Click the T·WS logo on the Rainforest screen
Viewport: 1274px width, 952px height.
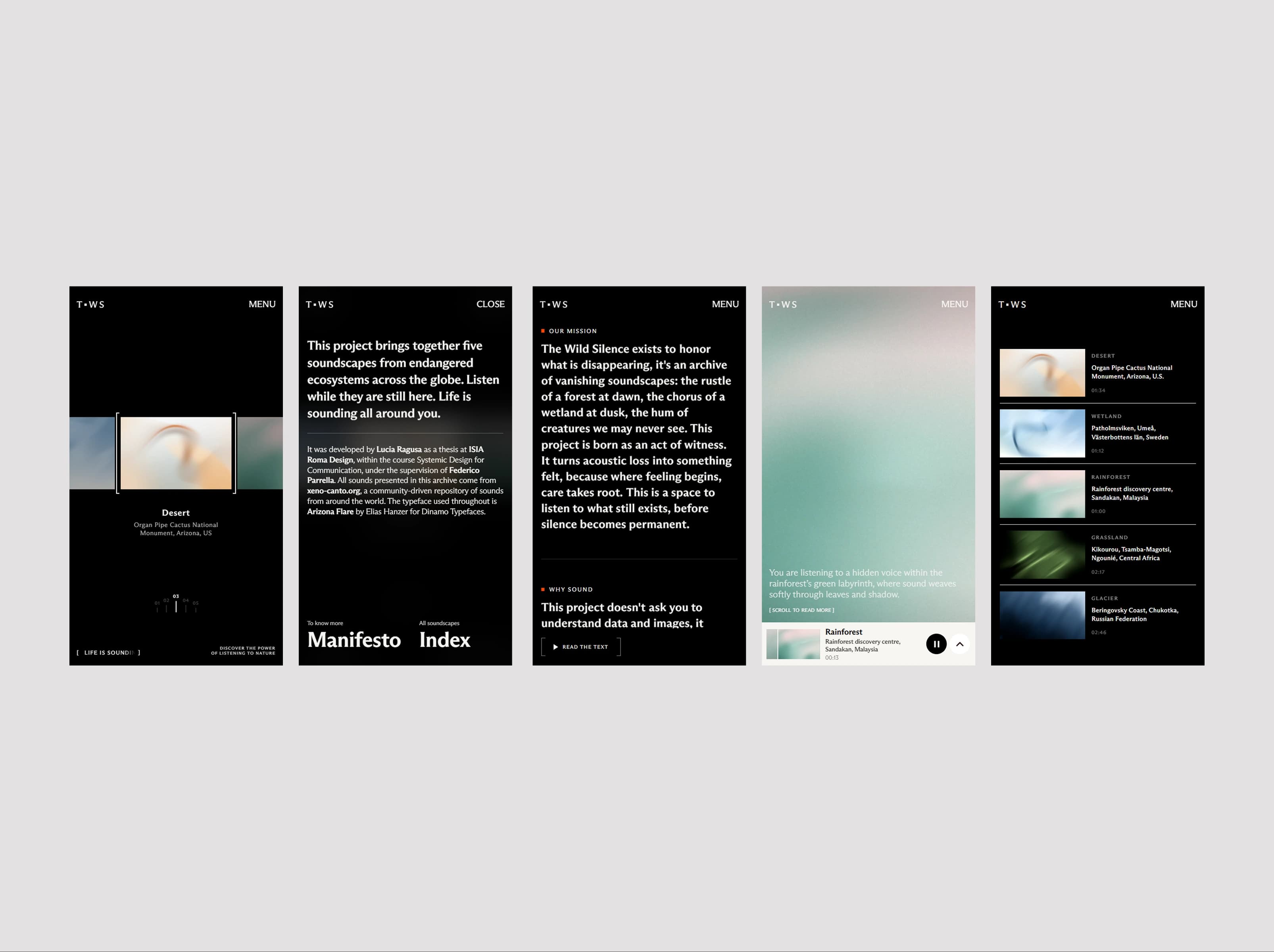click(x=783, y=304)
